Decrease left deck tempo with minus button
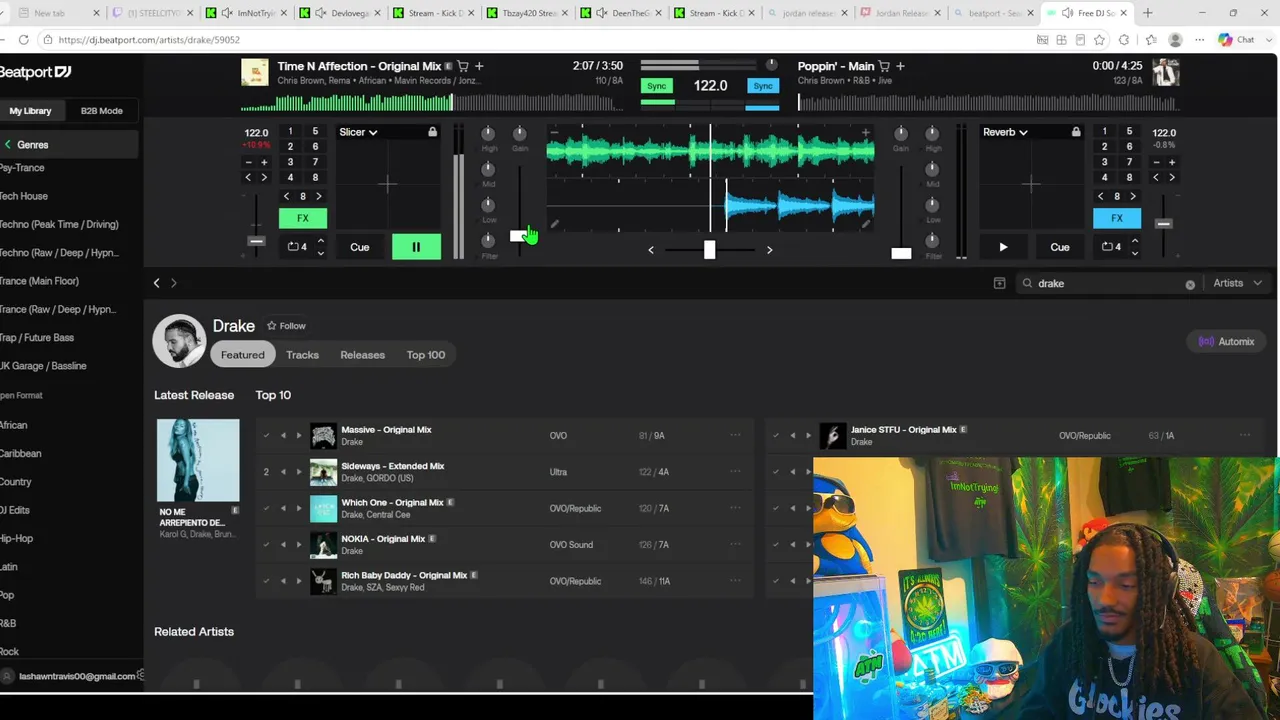 point(249,162)
